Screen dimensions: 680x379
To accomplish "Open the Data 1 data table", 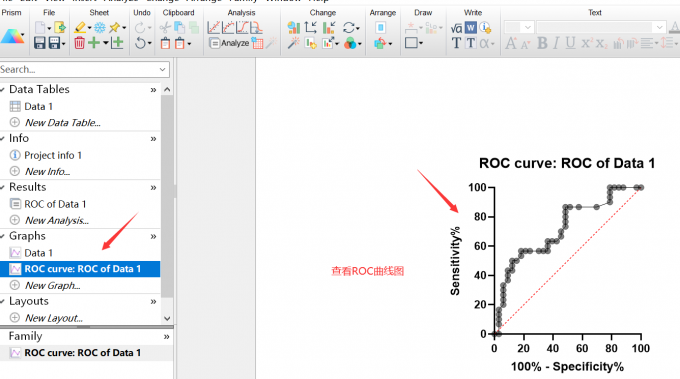I will 38,106.
